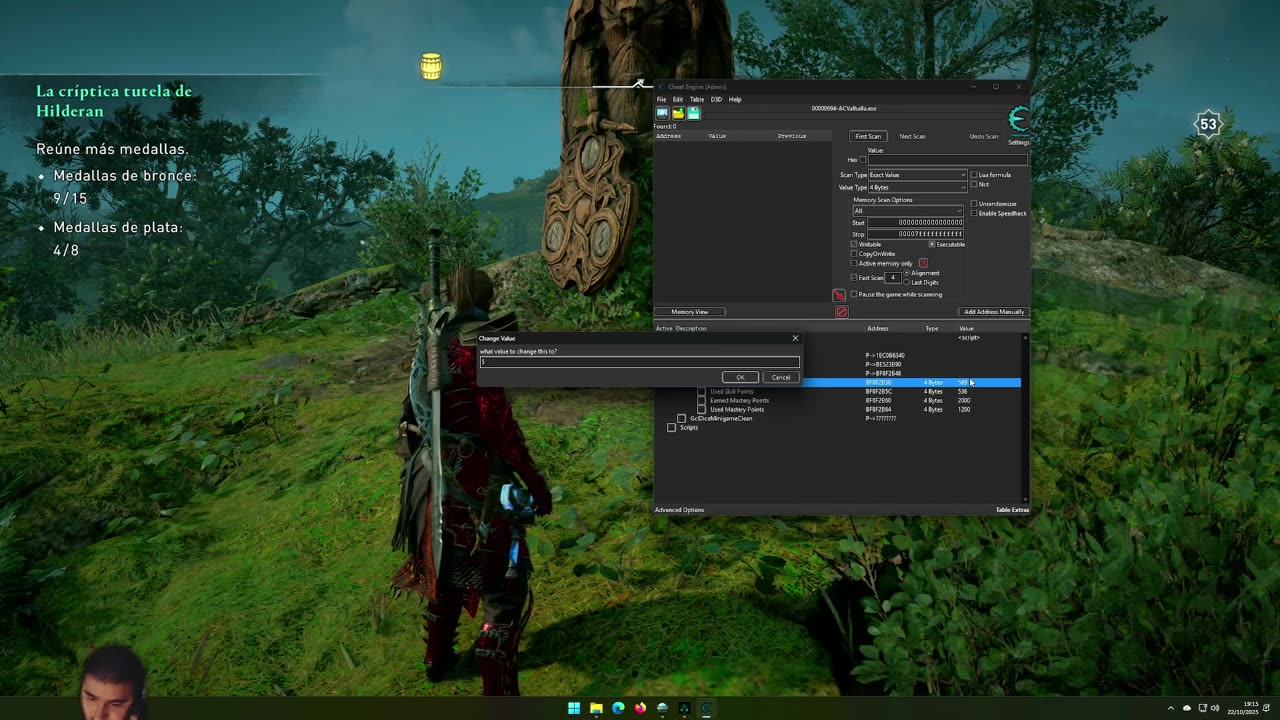The width and height of the screenshot is (1280, 720).
Task: Click the Start address field
Action: [917, 223]
